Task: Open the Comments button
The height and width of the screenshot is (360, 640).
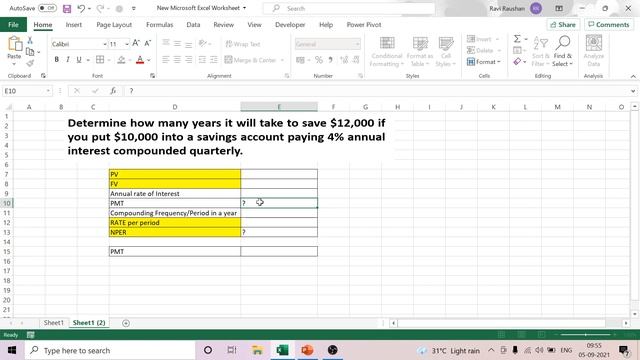Action: pyautogui.click(x=609, y=24)
